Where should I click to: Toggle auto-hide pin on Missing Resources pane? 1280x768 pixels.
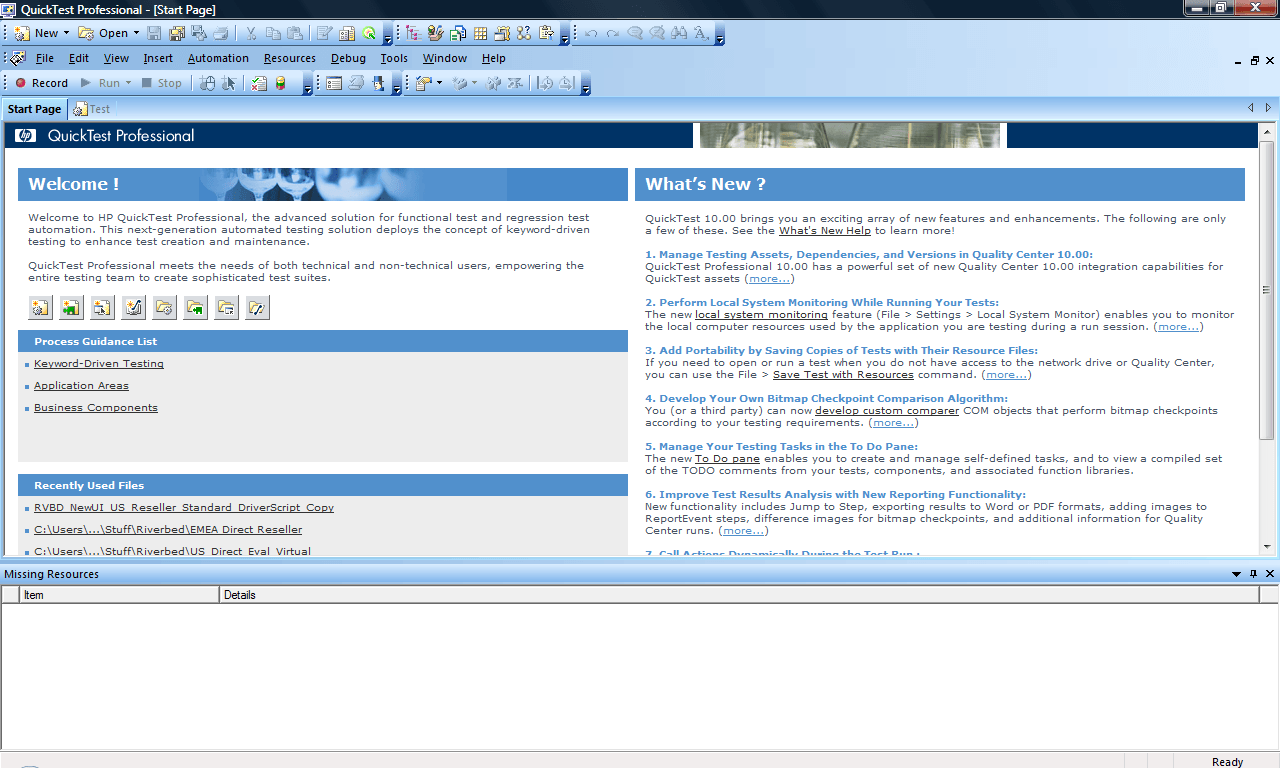pos(1254,574)
